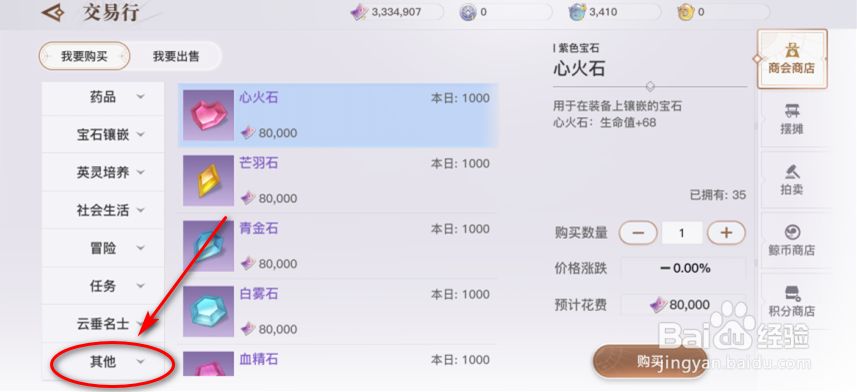This screenshot has width=857, height=392.
Task: Click the 购买 buy button
Action: pyautogui.click(x=649, y=361)
